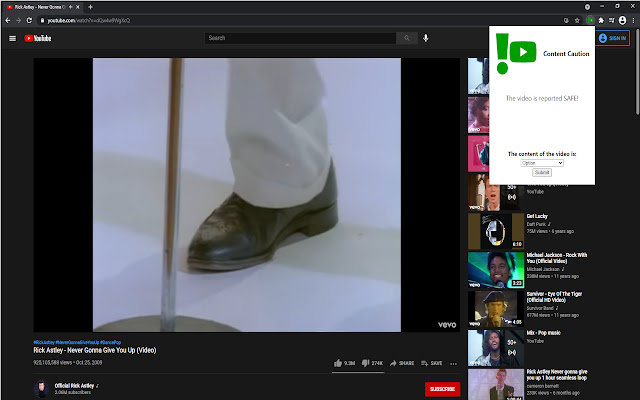Image resolution: width=640 pixels, height=400 pixels.
Task: Start voice search with the microphone icon
Action: tap(426, 38)
